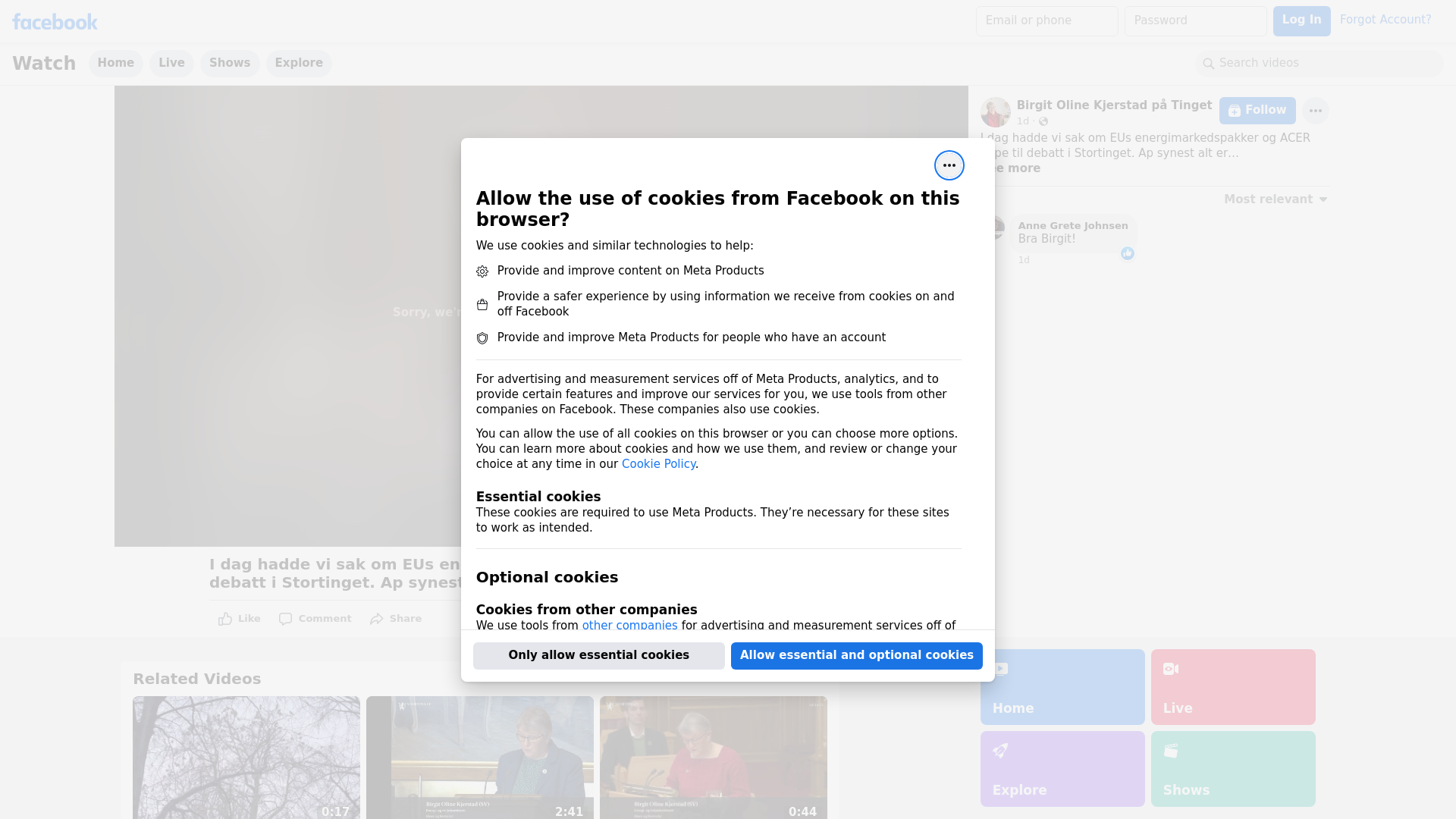The height and width of the screenshot is (819, 1456).
Task: Open post options three-dot menu beside Follow
Action: 1315,111
